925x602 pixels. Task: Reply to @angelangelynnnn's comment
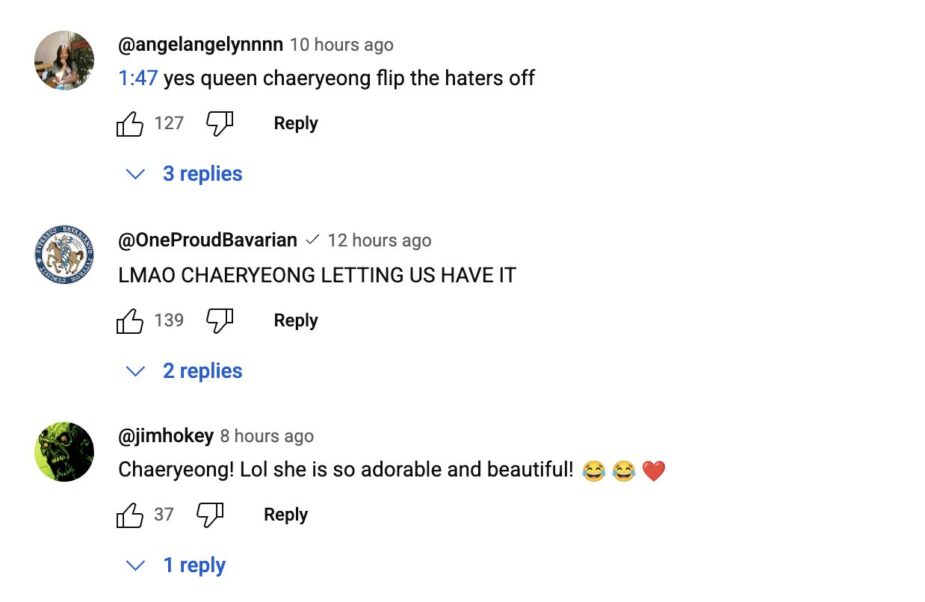[x=295, y=124]
